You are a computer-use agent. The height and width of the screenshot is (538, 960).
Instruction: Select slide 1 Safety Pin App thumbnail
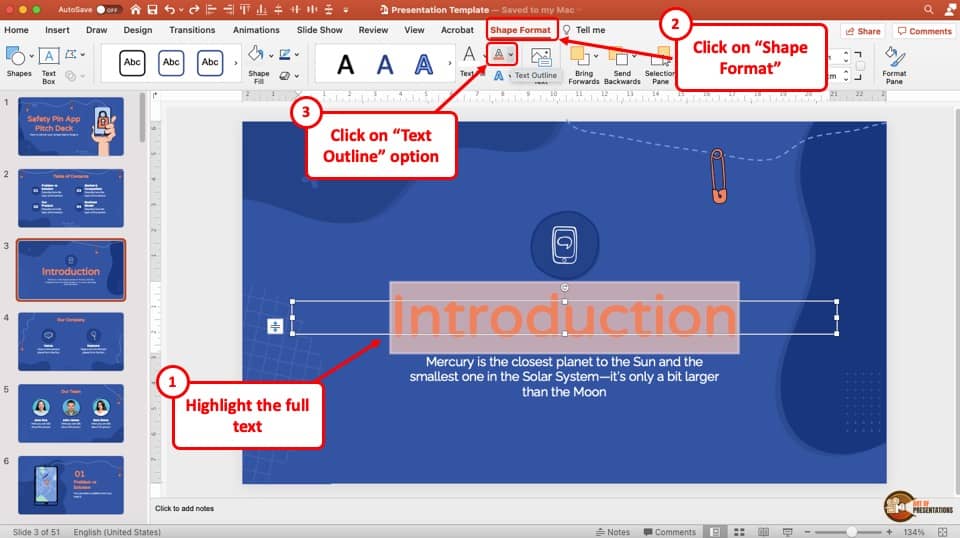(71, 126)
